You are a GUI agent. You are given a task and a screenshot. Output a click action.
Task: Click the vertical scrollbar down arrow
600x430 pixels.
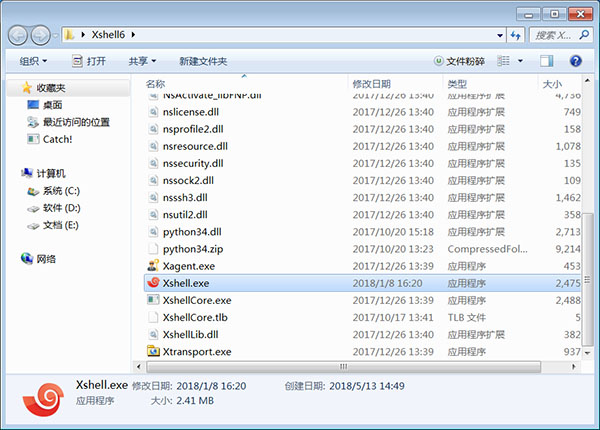point(587,353)
